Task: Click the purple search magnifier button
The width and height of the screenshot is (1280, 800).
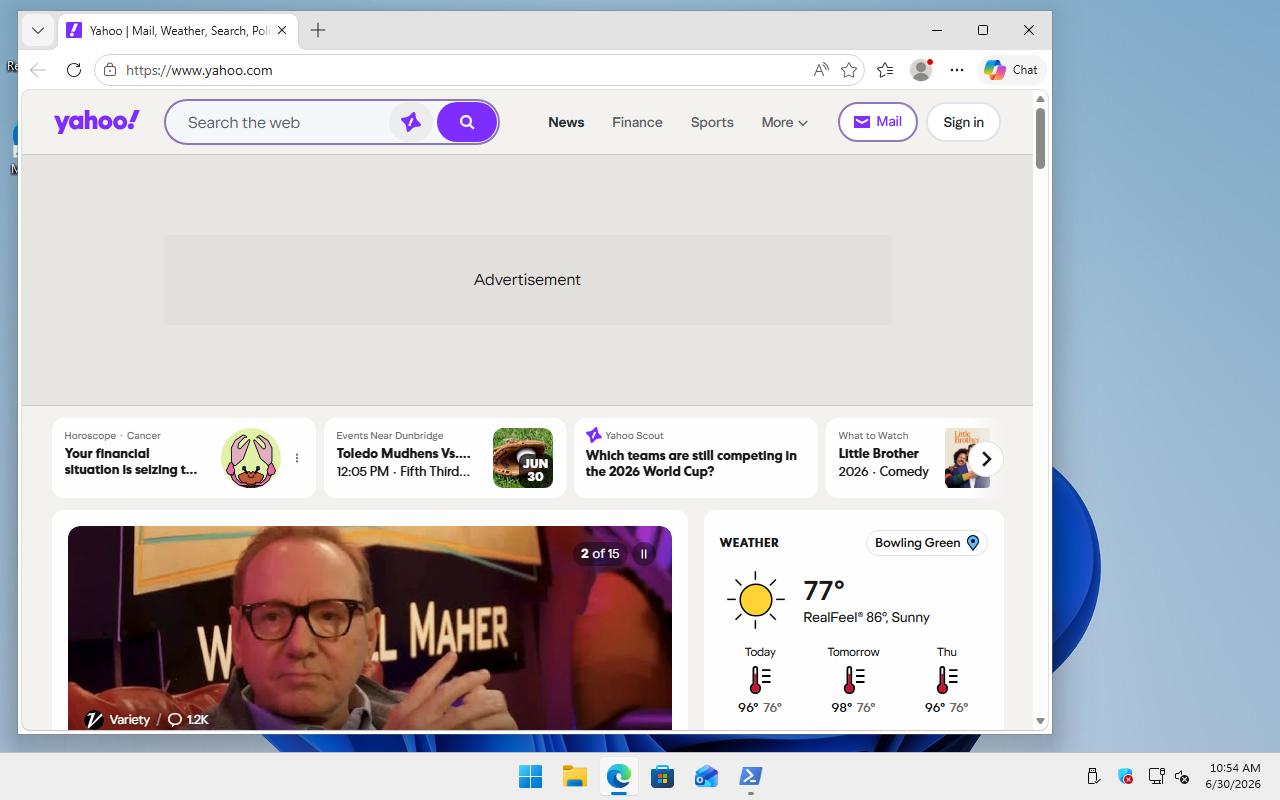Action: (x=466, y=122)
